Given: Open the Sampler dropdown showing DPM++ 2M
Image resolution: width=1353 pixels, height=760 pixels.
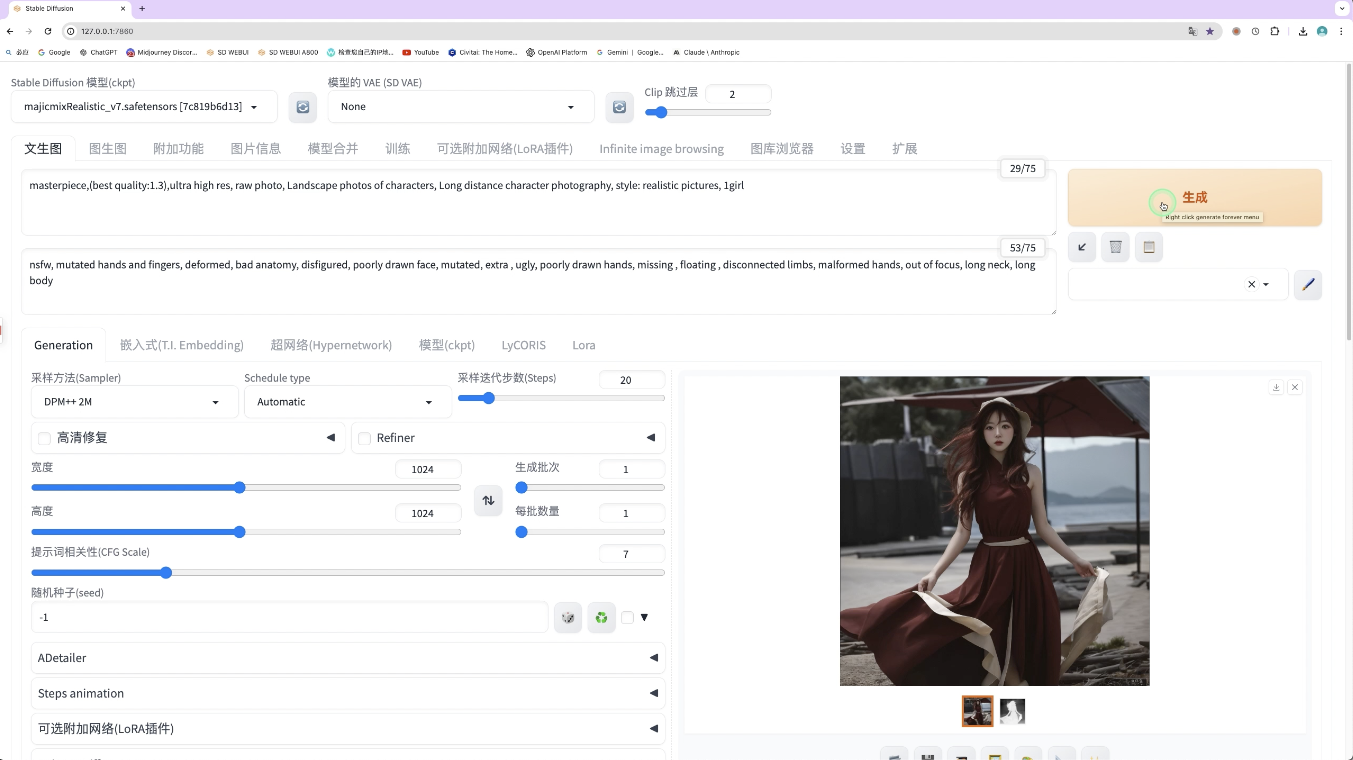Looking at the screenshot, I should click(135, 402).
